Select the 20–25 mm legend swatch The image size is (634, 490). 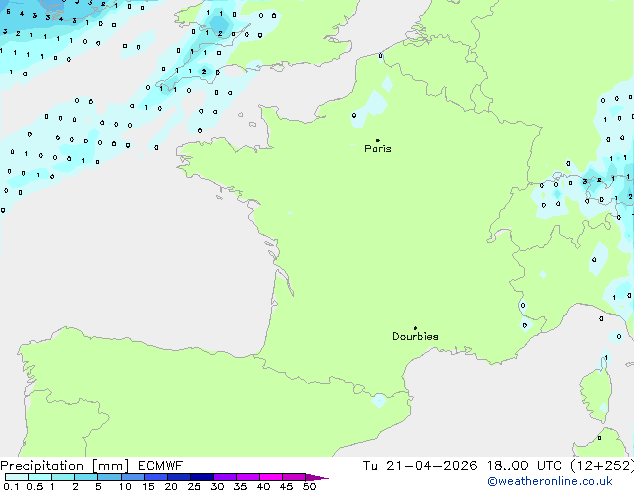click(179, 477)
